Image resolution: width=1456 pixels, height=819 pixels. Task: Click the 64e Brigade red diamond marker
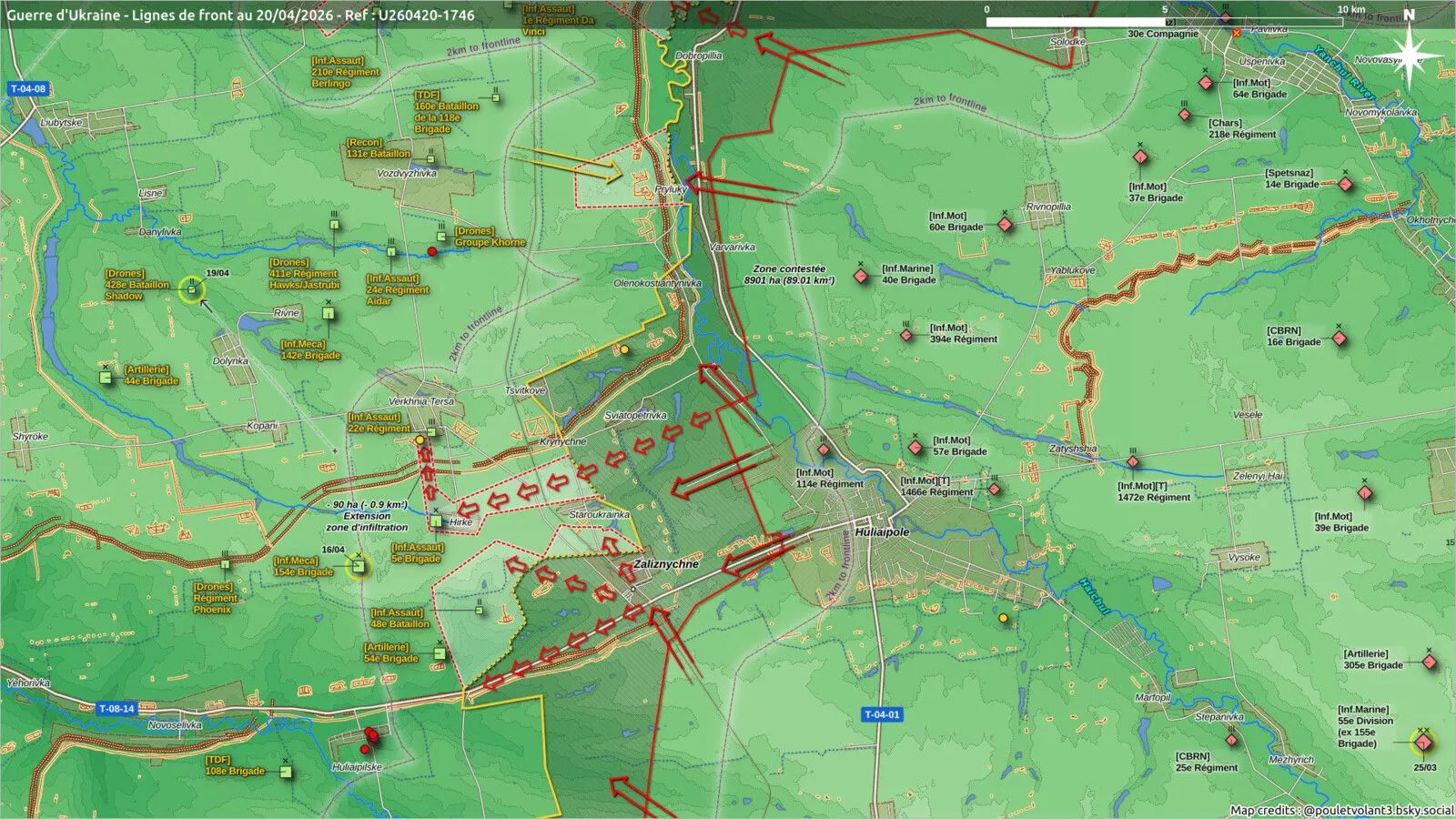point(1206,83)
